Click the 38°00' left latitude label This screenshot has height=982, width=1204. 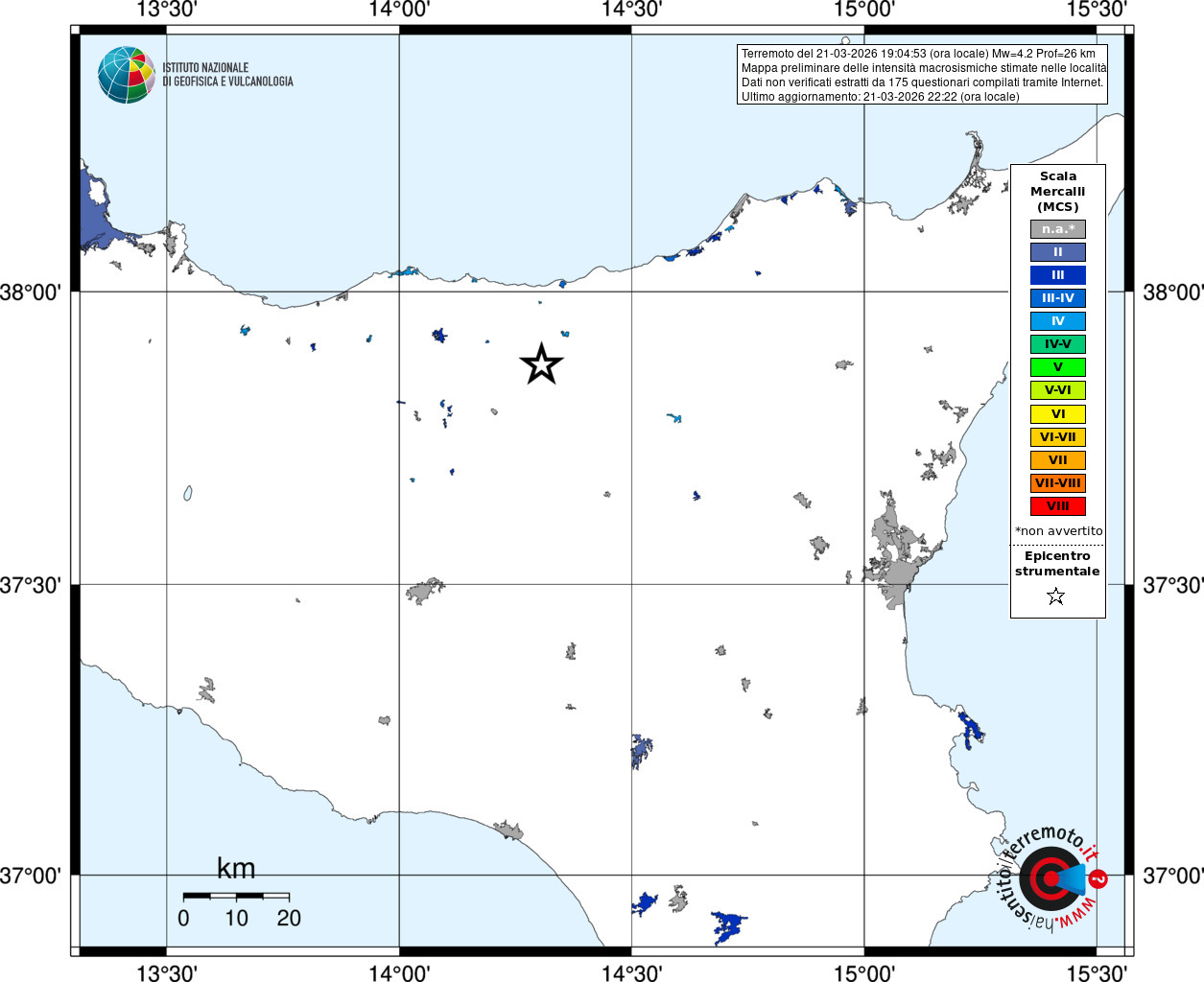pos(36,292)
